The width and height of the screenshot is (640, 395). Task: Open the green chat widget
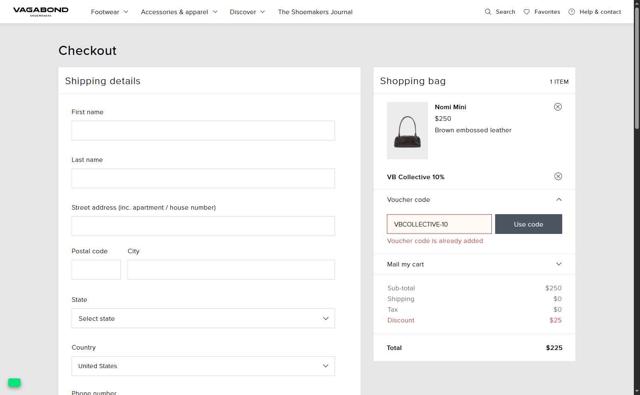coord(14,383)
